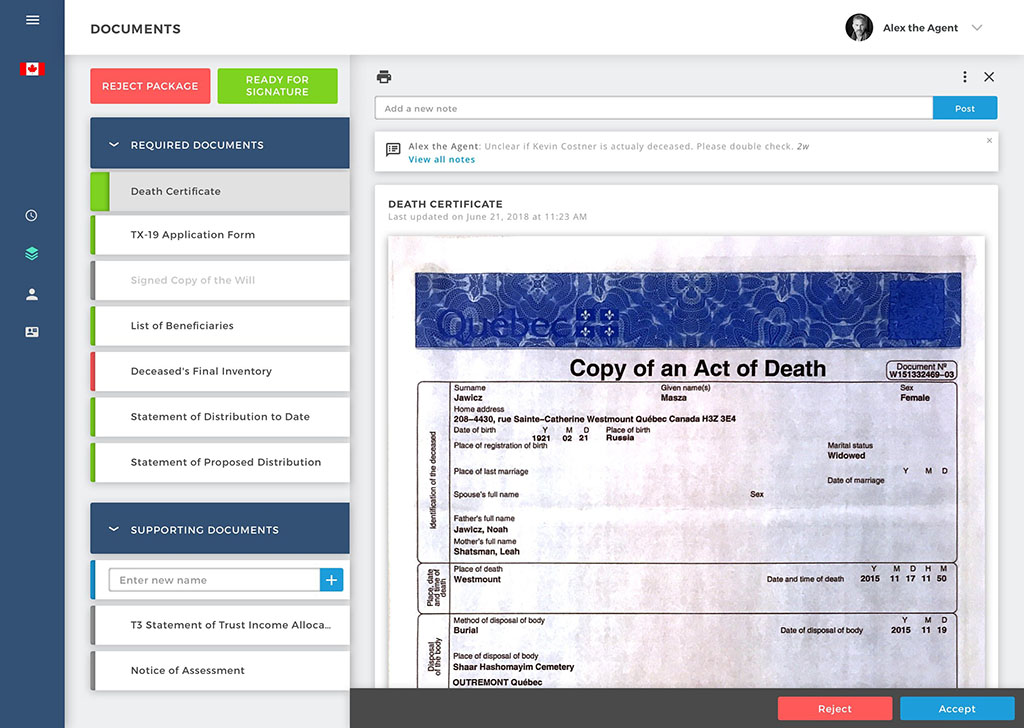Image resolution: width=1024 pixels, height=728 pixels.
Task: Open the user profile icon in the sidebar
Action: click(31, 294)
